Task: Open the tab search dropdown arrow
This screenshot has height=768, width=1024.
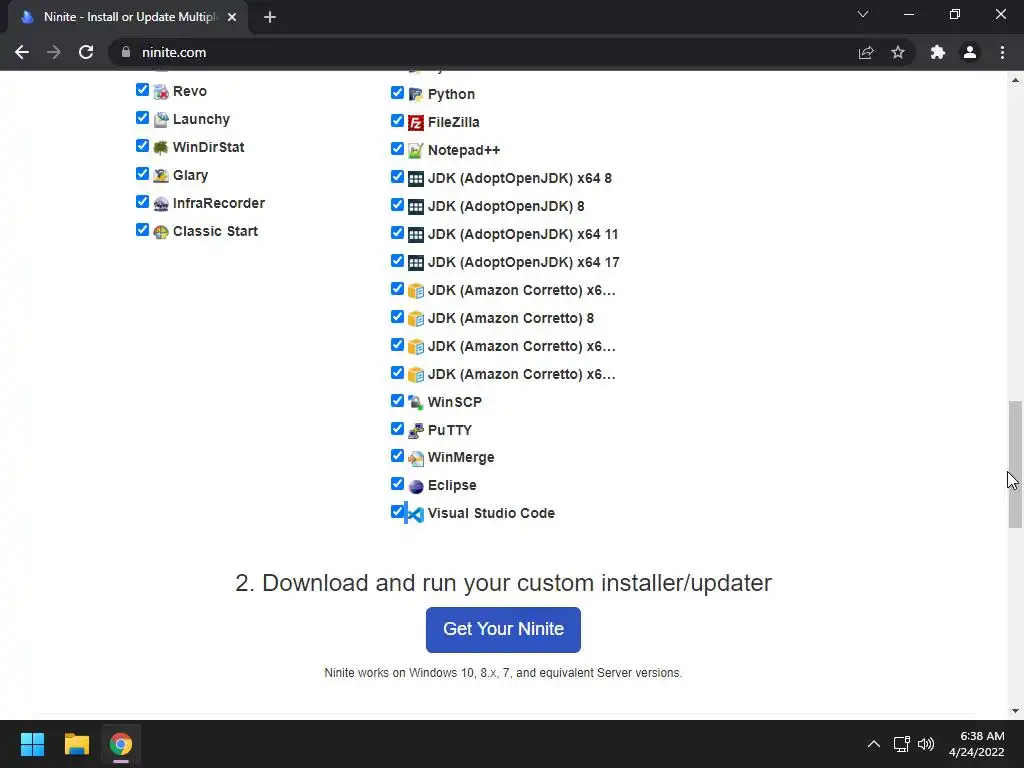Action: point(863,14)
